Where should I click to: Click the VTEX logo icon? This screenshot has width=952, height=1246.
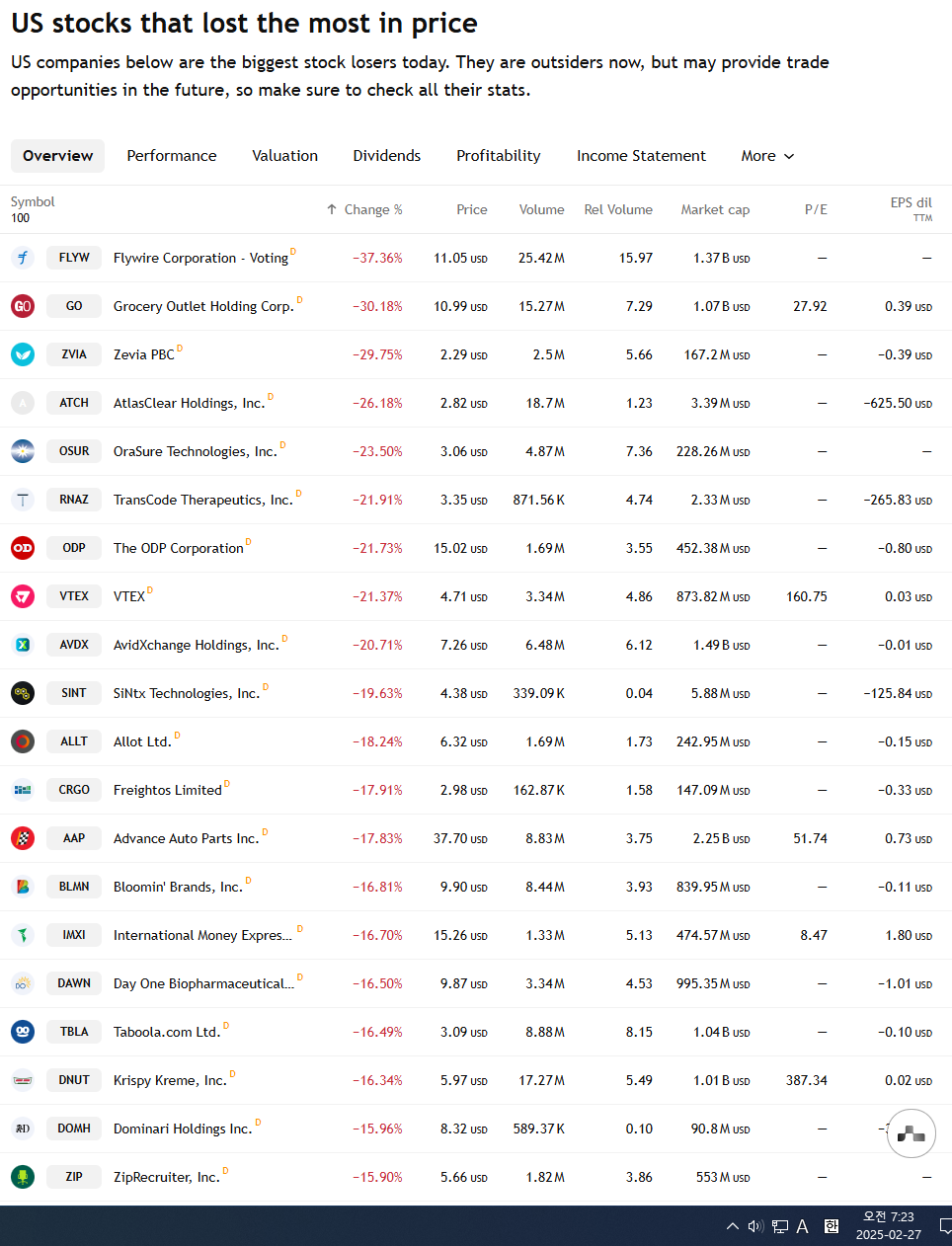point(23,596)
